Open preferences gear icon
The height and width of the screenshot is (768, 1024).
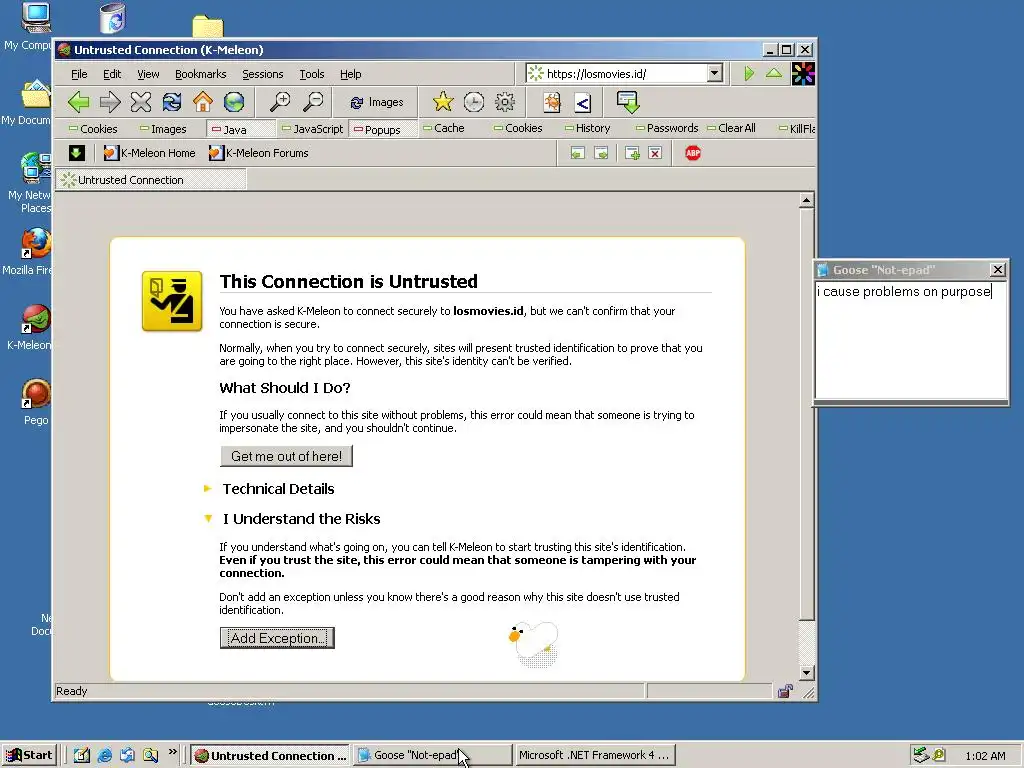tap(505, 102)
